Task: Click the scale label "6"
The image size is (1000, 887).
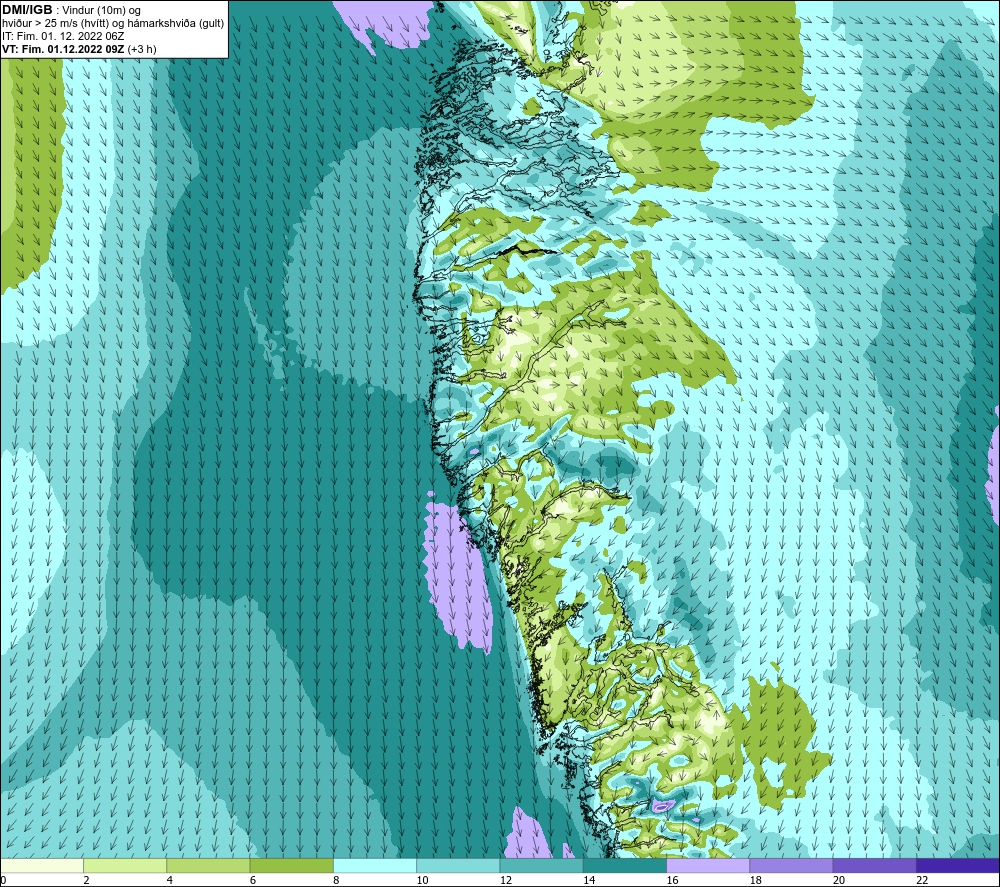Action: (253, 880)
